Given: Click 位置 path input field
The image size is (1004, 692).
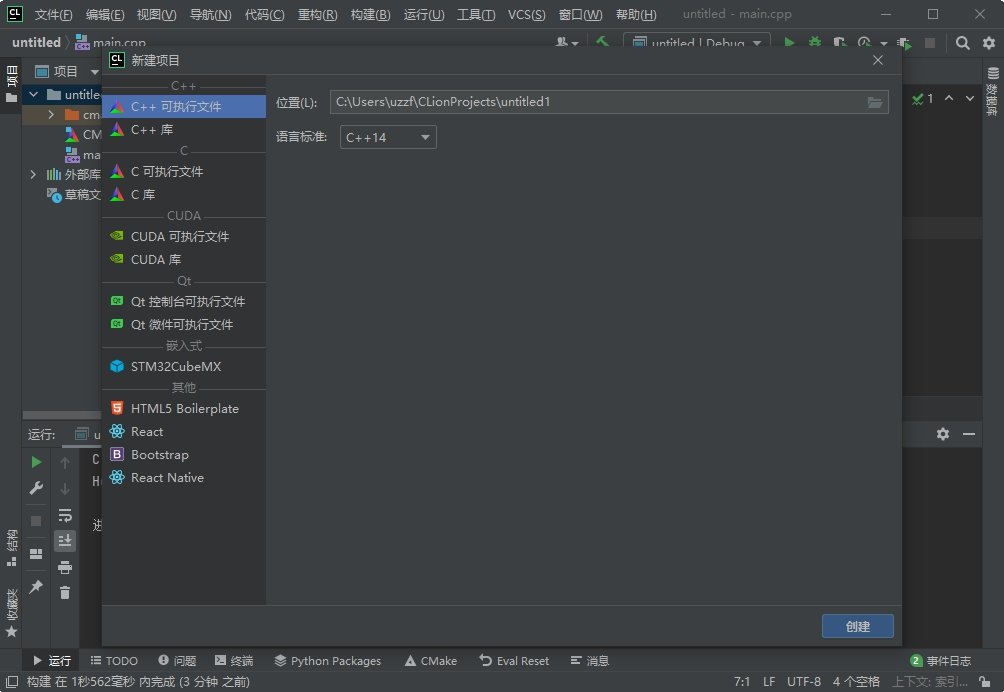Looking at the screenshot, I should pos(609,102).
